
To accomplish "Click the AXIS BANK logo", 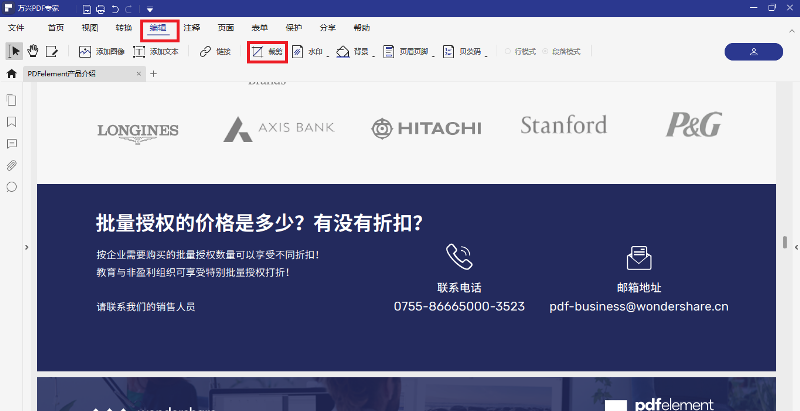I will pos(279,129).
